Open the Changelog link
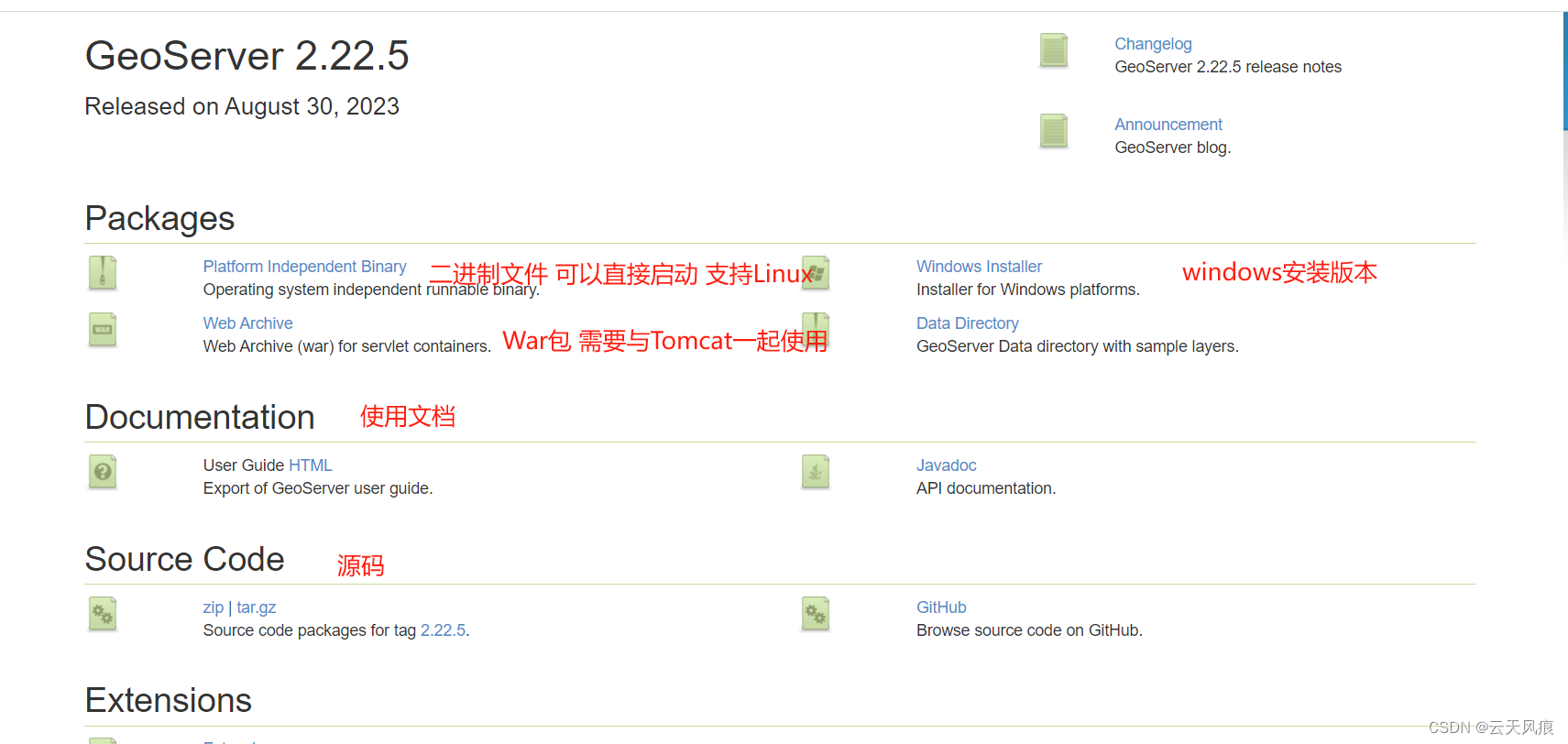The height and width of the screenshot is (744, 1568). click(1153, 44)
